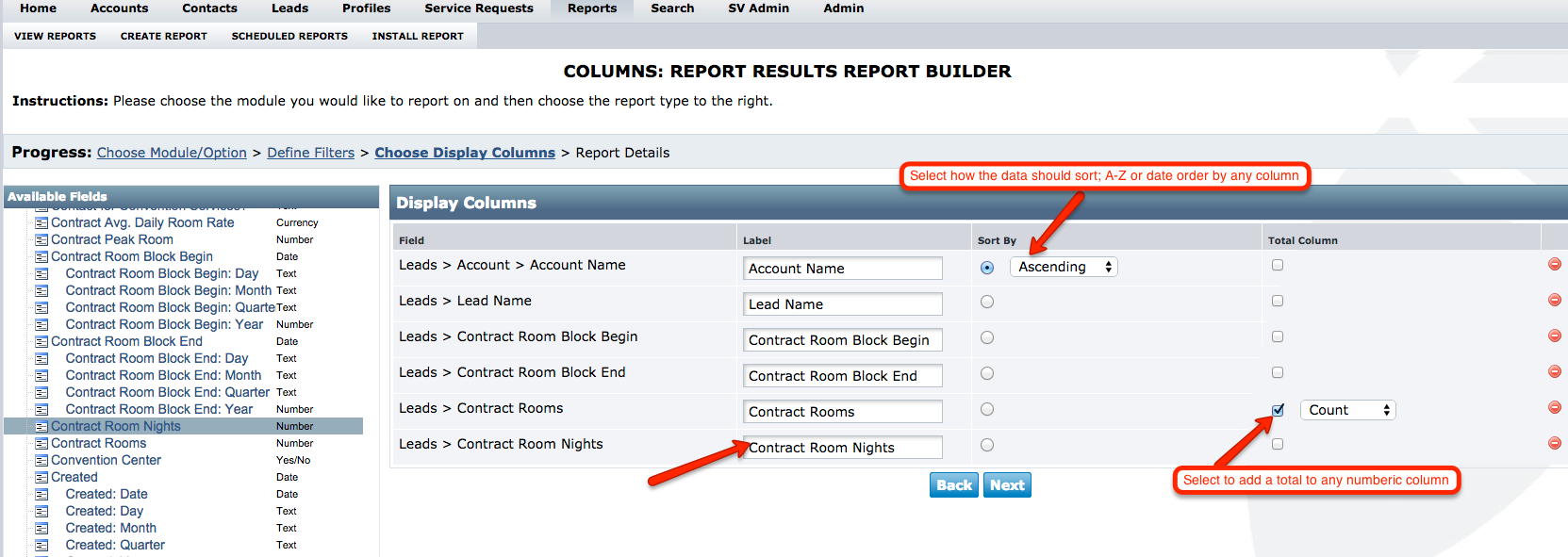The image size is (1568, 557).
Task: Uncheck Total Column for Contract Rooms
Action: pos(1278,410)
